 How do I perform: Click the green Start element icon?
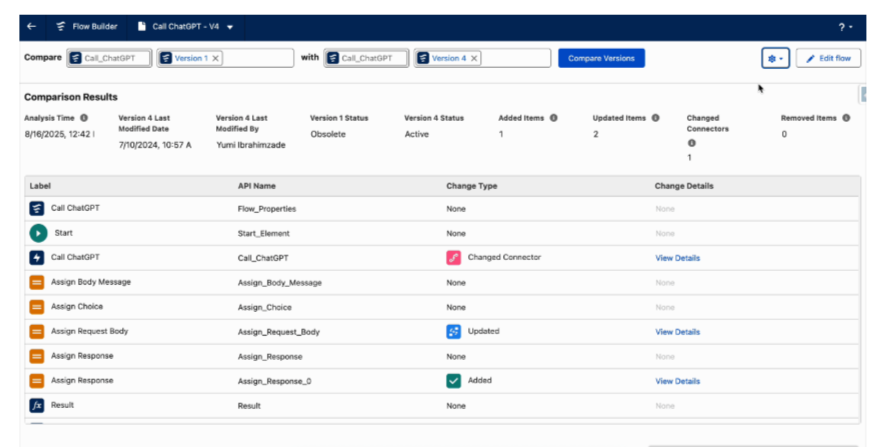38,233
